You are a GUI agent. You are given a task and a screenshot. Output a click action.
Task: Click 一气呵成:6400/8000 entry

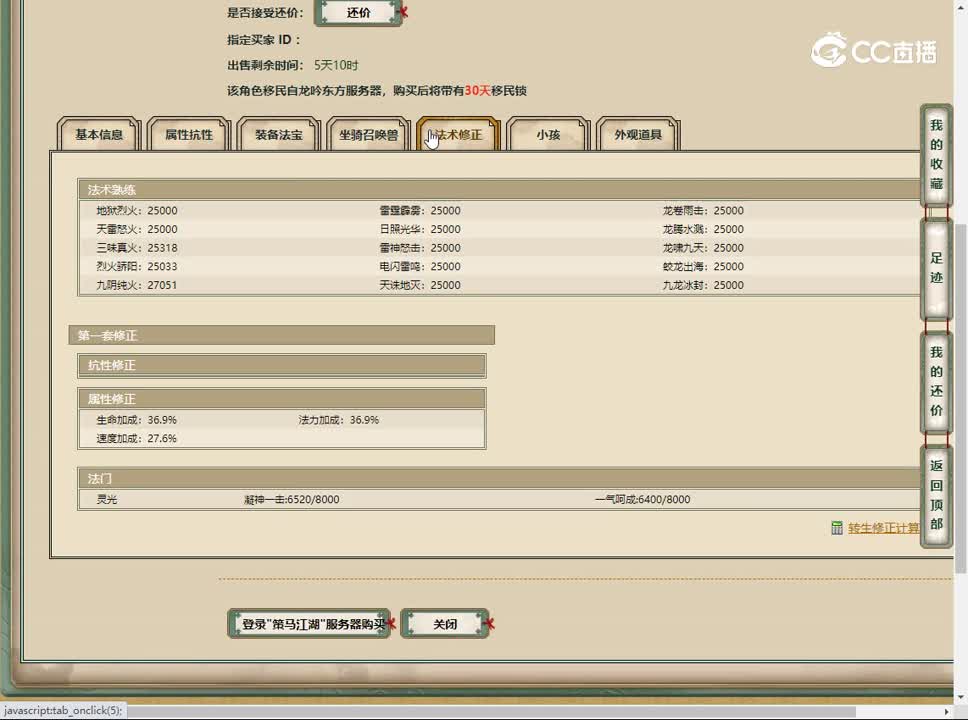(x=643, y=499)
